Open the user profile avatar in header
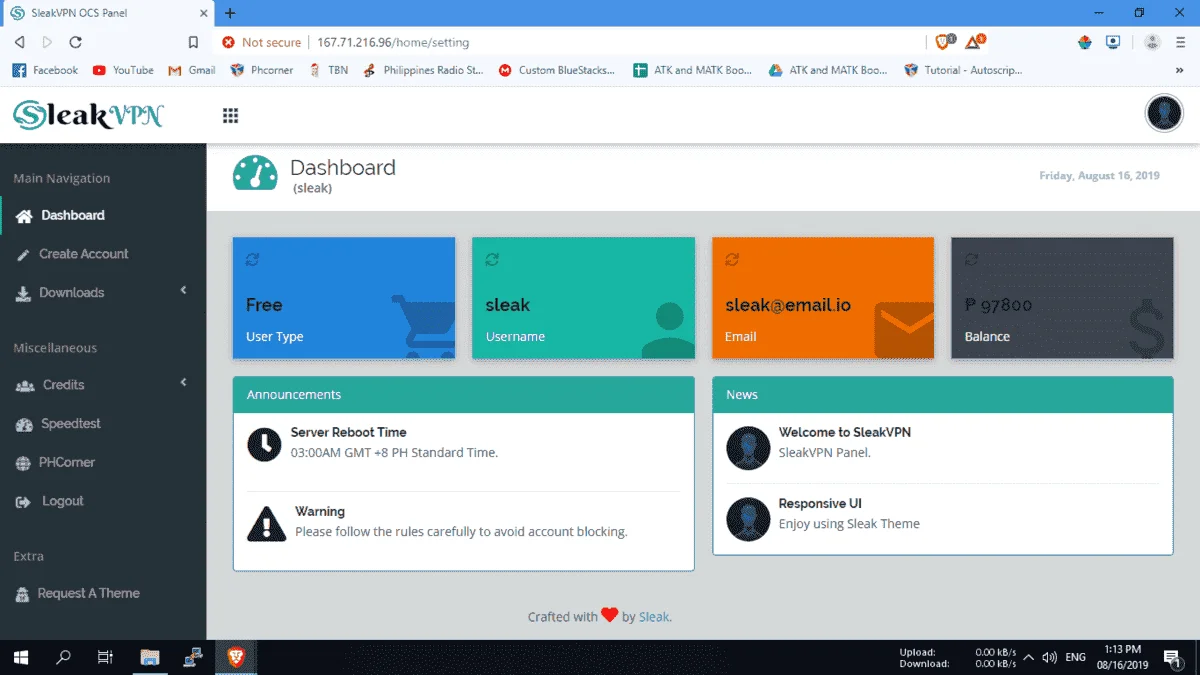 (x=1163, y=113)
